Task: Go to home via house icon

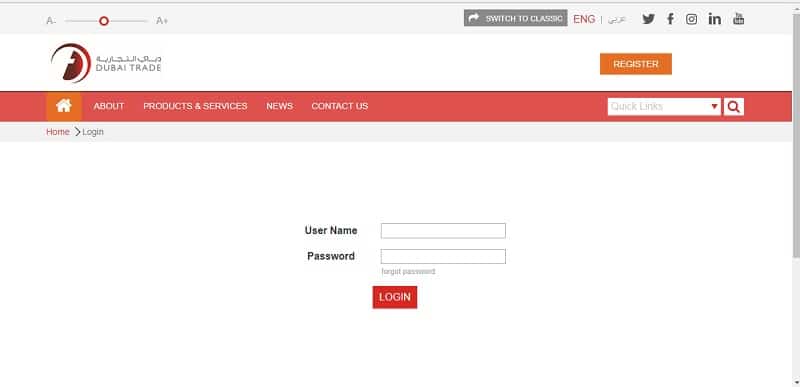Action: tap(64, 106)
